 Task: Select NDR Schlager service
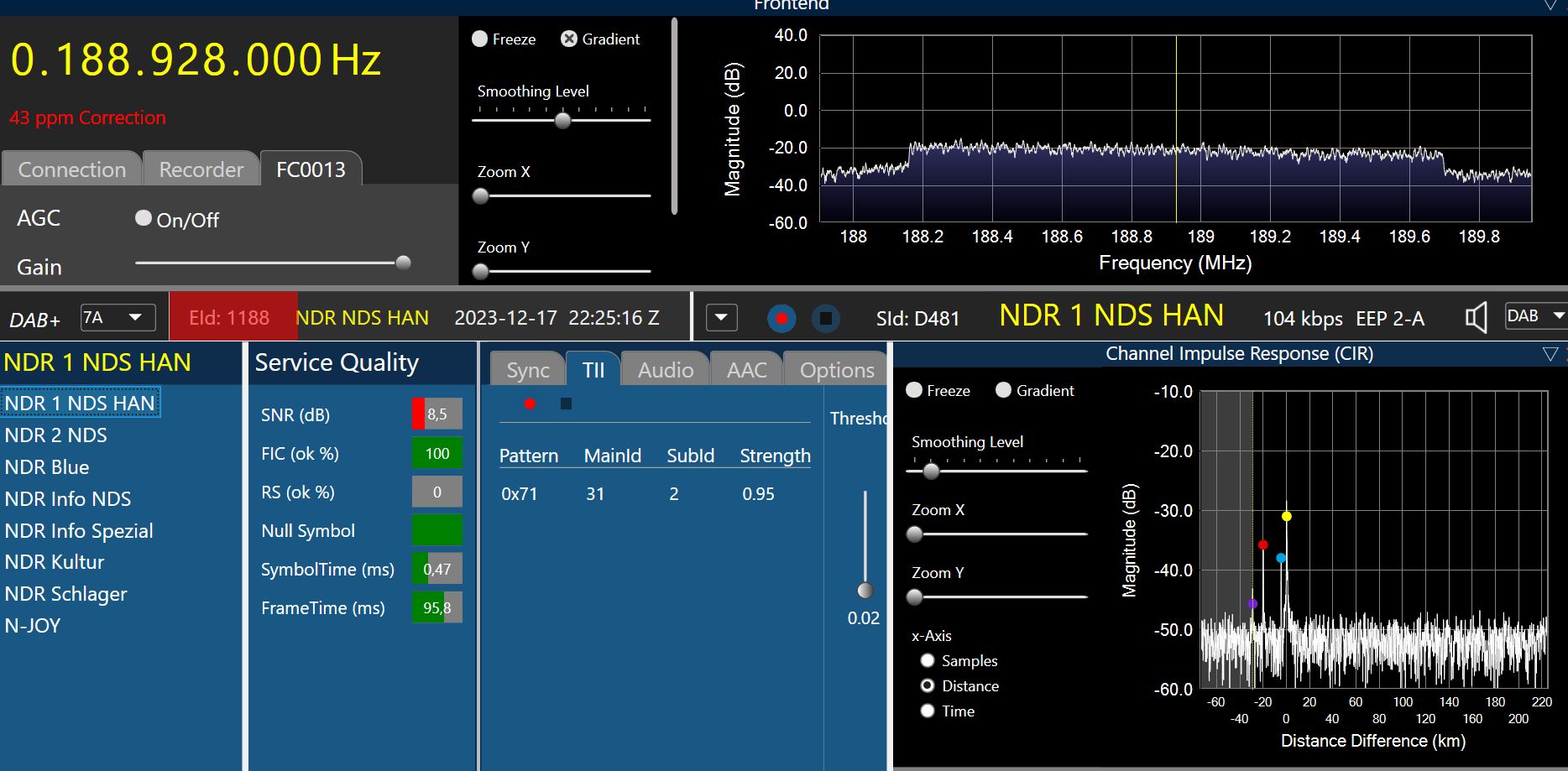click(x=65, y=593)
